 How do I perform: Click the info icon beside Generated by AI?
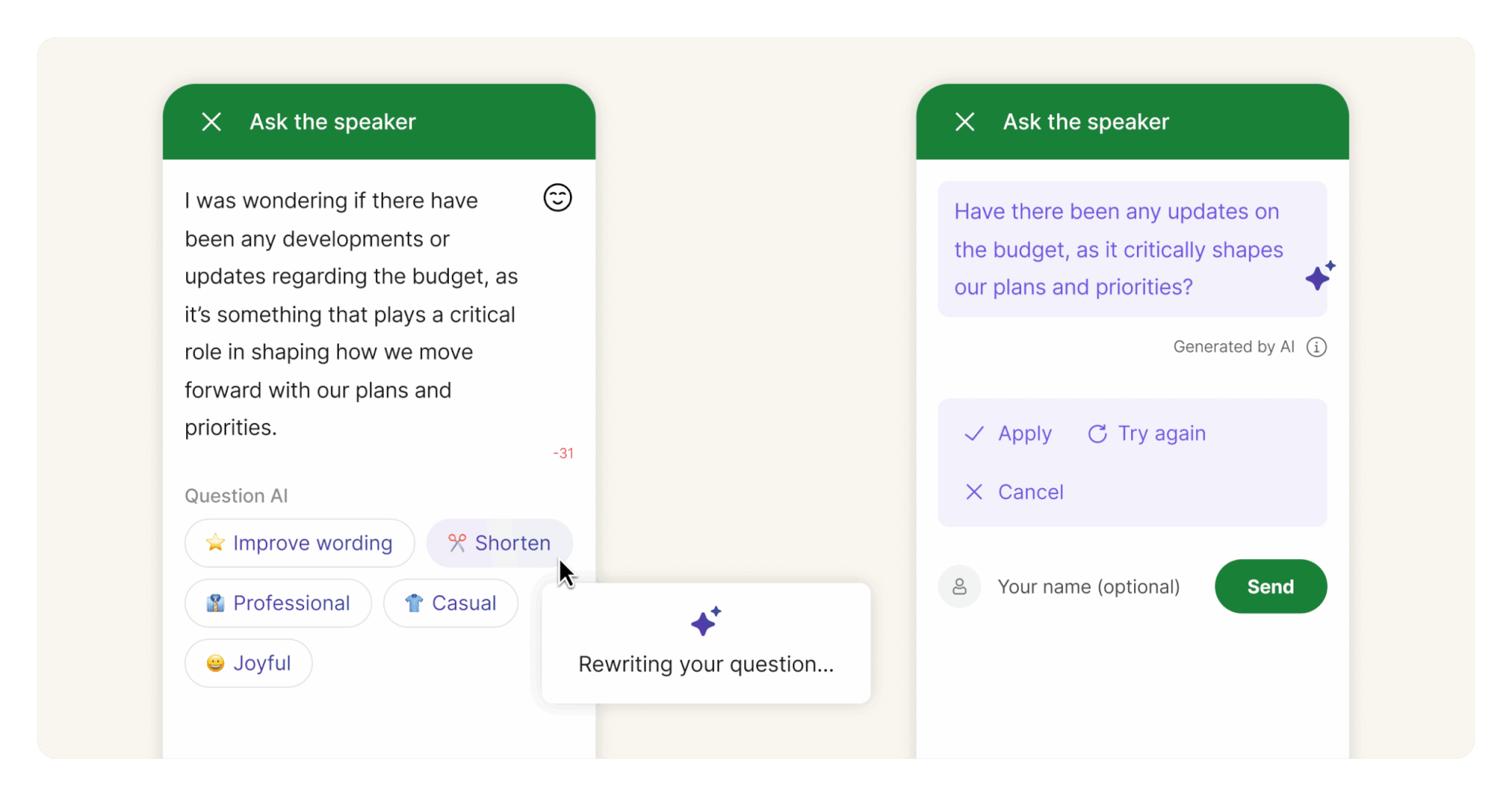coord(1316,347)
